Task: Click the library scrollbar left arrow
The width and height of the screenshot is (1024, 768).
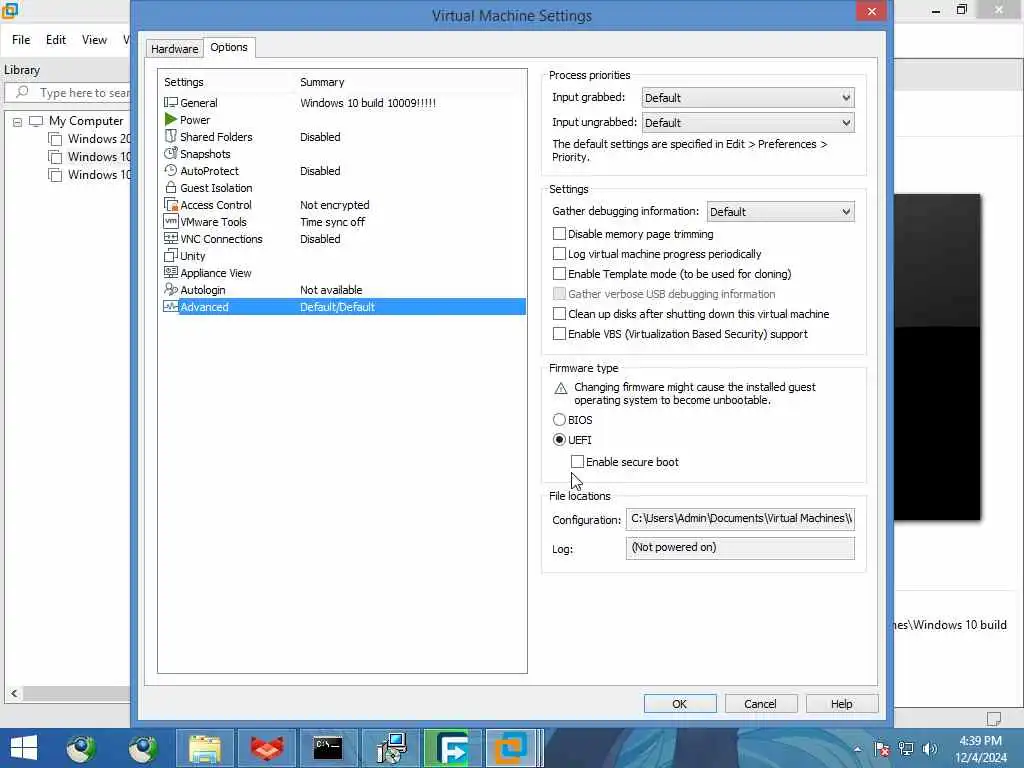Action: (x=14, y=693)
